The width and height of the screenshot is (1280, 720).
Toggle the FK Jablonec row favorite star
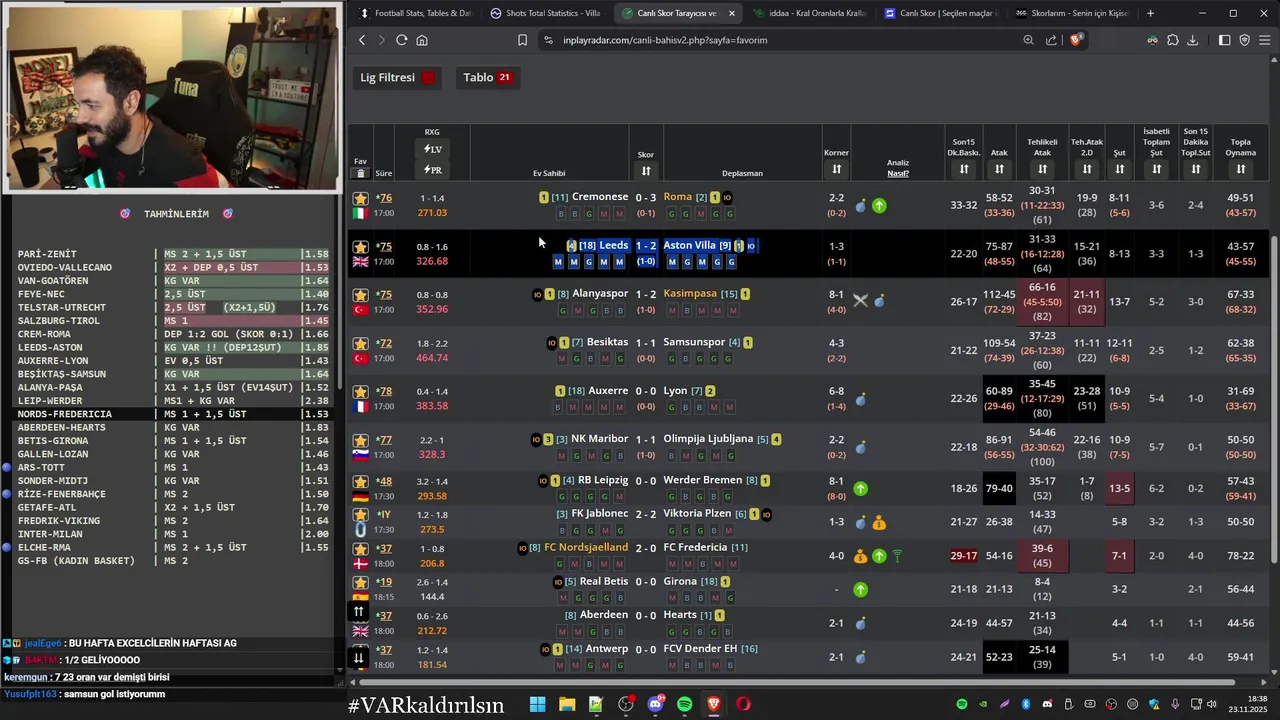pyautogui.click(x=361, y=515)
